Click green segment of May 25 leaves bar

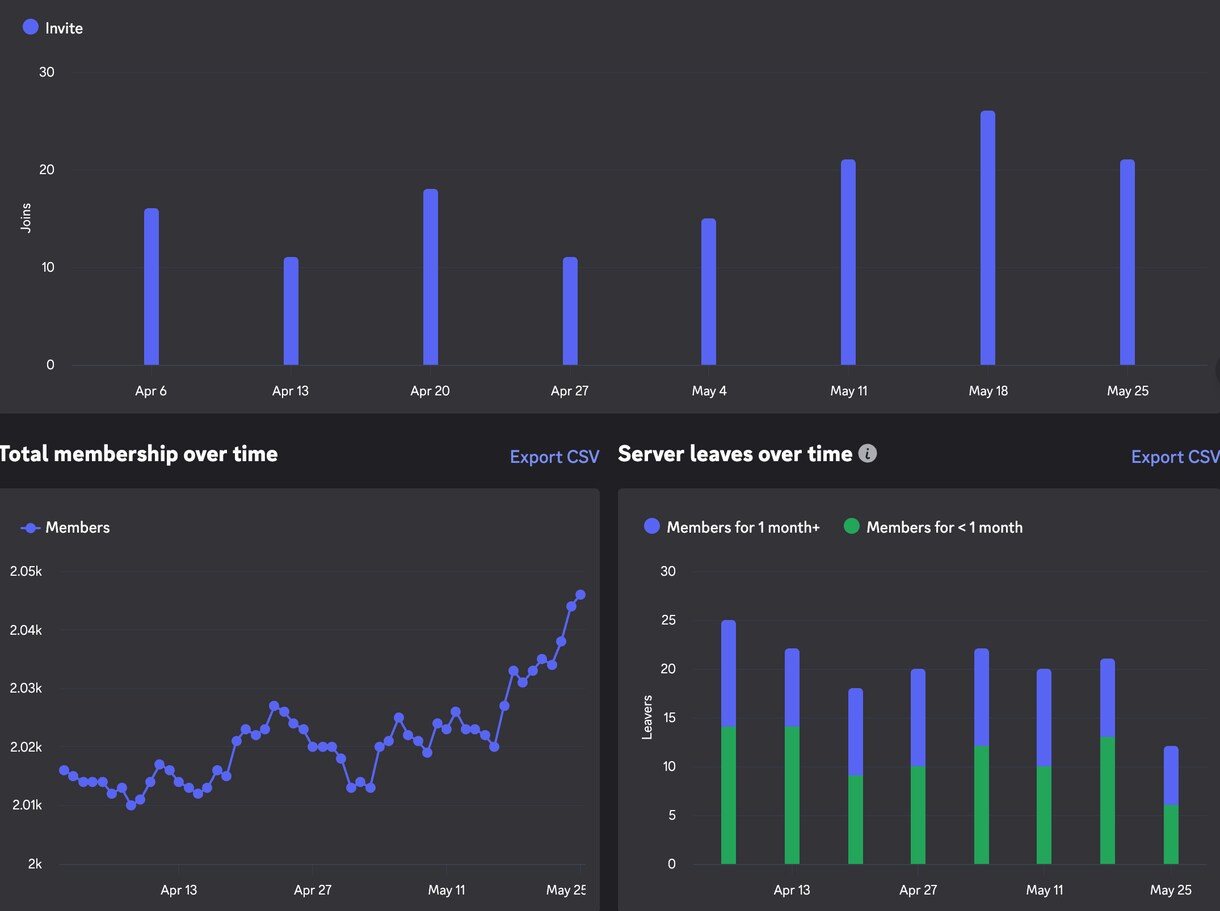(x=1171, y=835)
